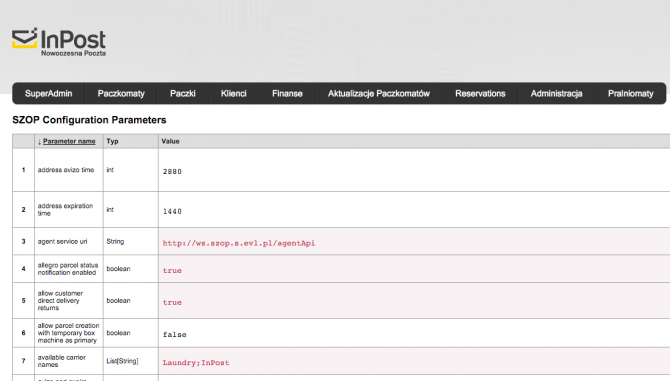Click the Typ column header

pos(112,141)
